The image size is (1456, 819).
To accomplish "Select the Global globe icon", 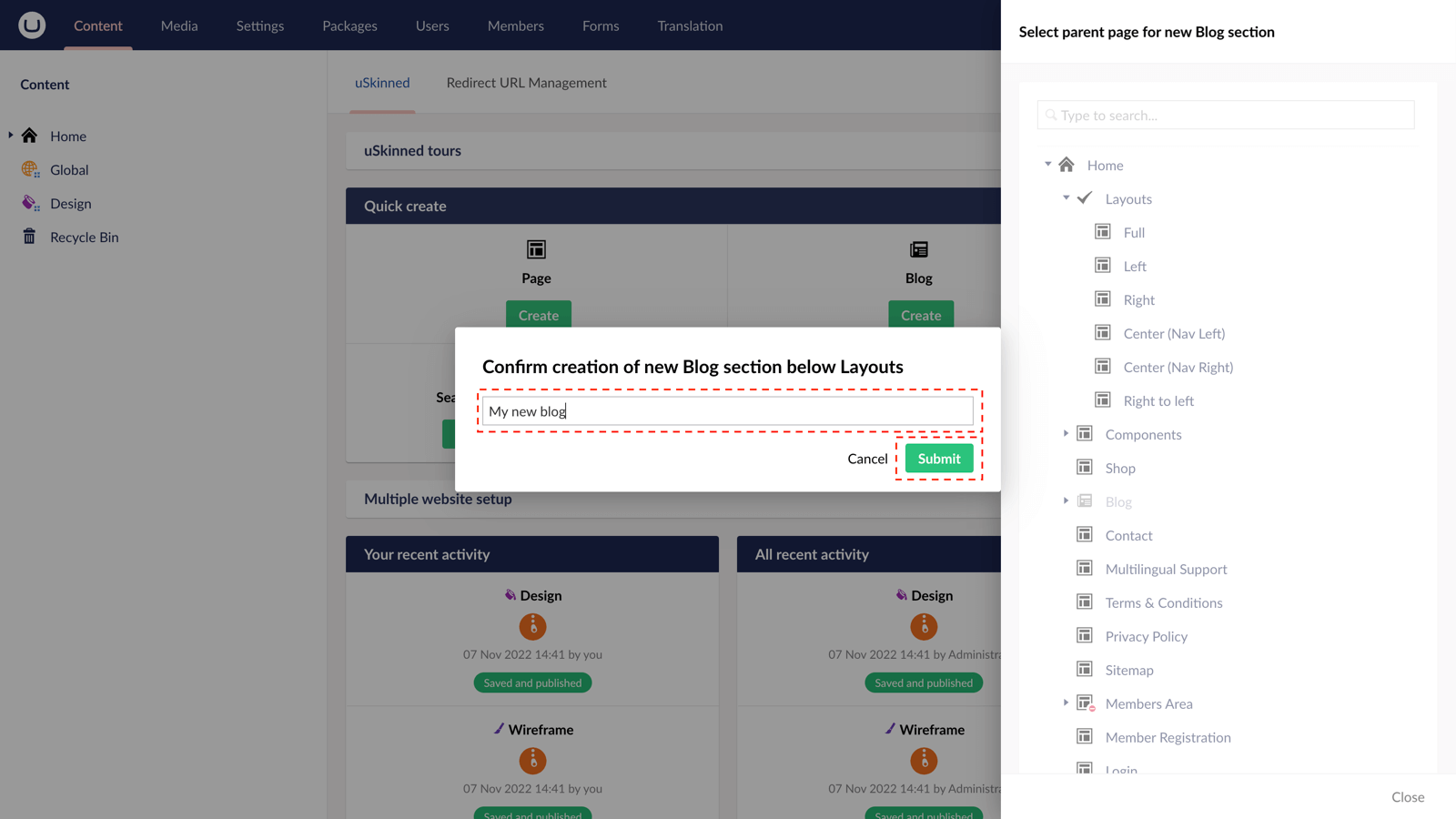I will pos(30,169).
